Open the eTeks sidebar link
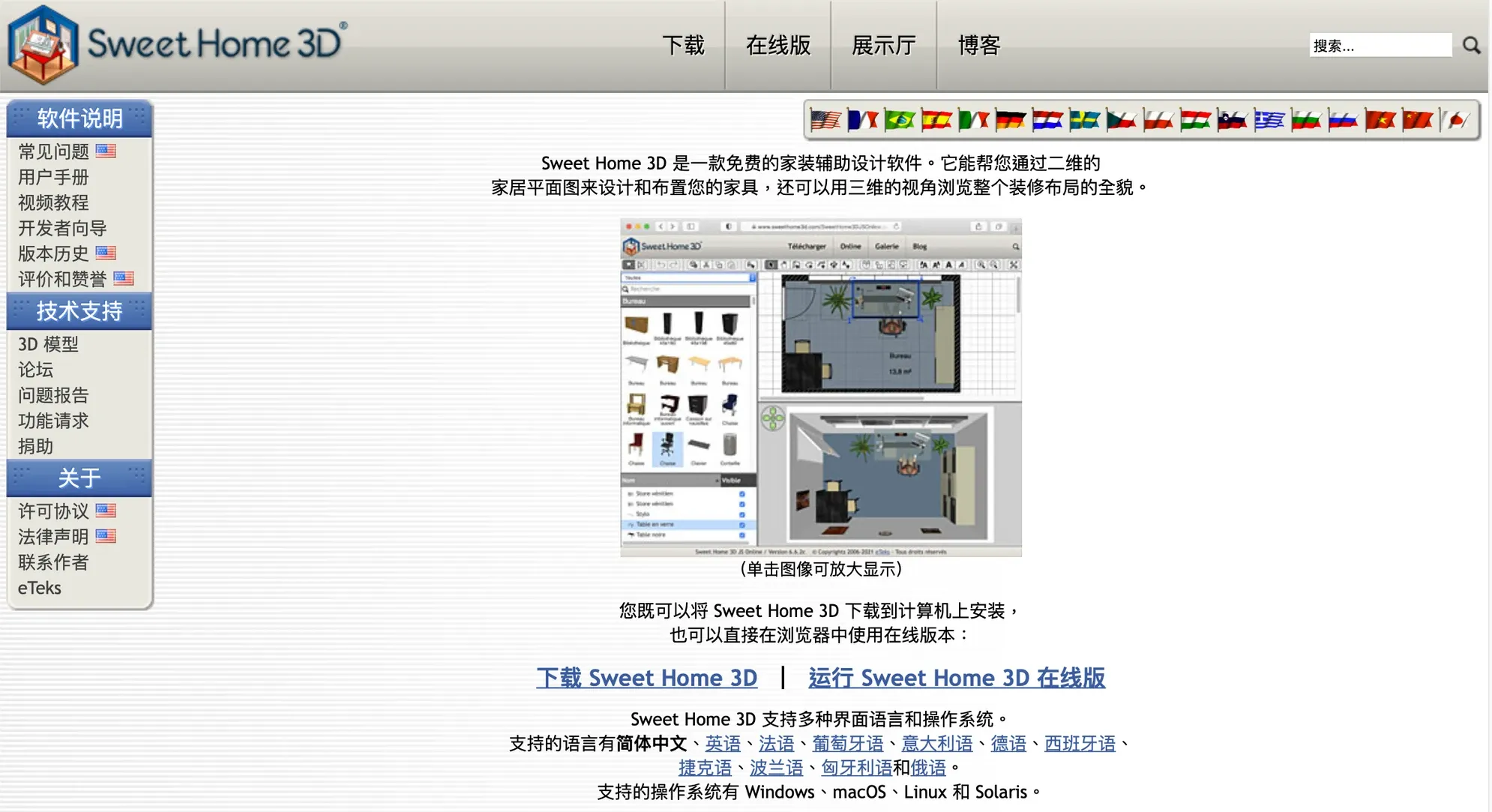The width and height of the screenshot is (1492, 812). (40, 588)
